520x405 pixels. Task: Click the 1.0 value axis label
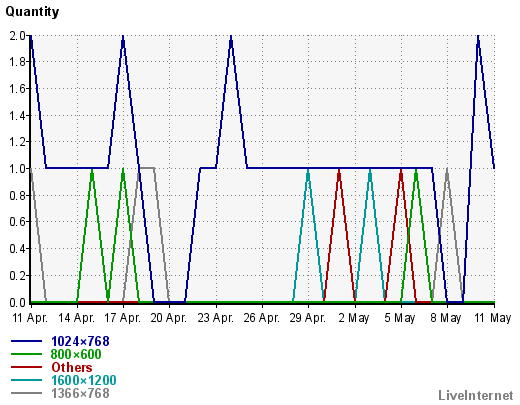pyautogui.click(x=18, y=169)
